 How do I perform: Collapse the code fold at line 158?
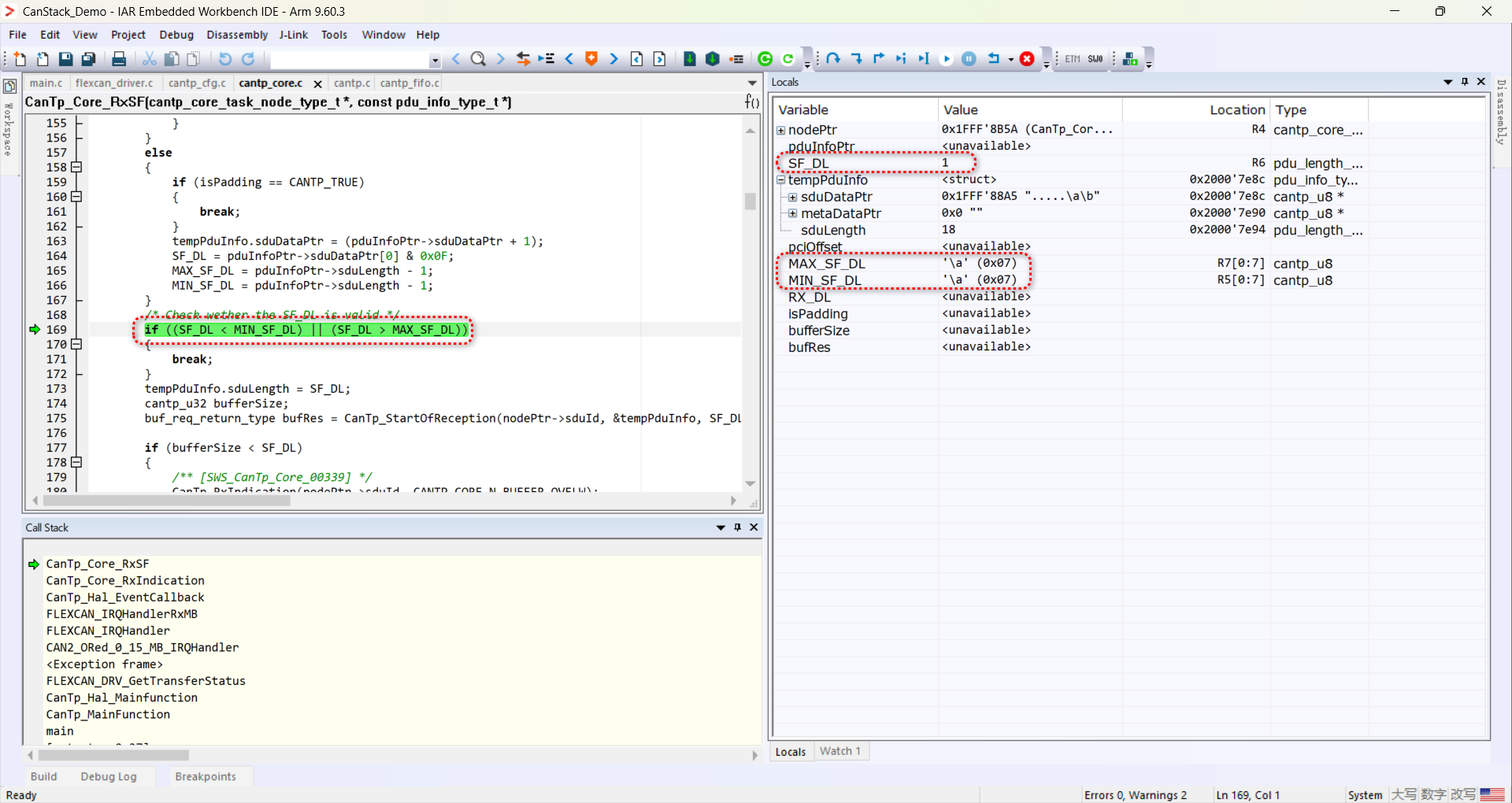point(76,167)
